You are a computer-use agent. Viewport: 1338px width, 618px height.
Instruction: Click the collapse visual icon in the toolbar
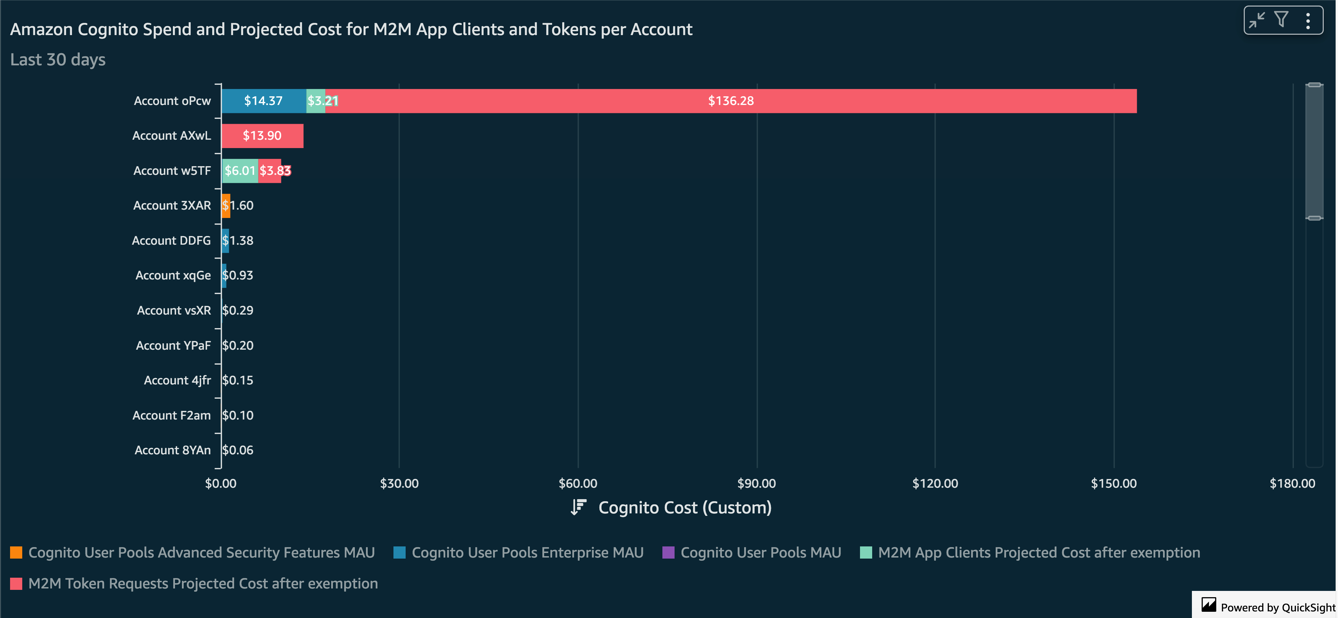click(1257, 19)
